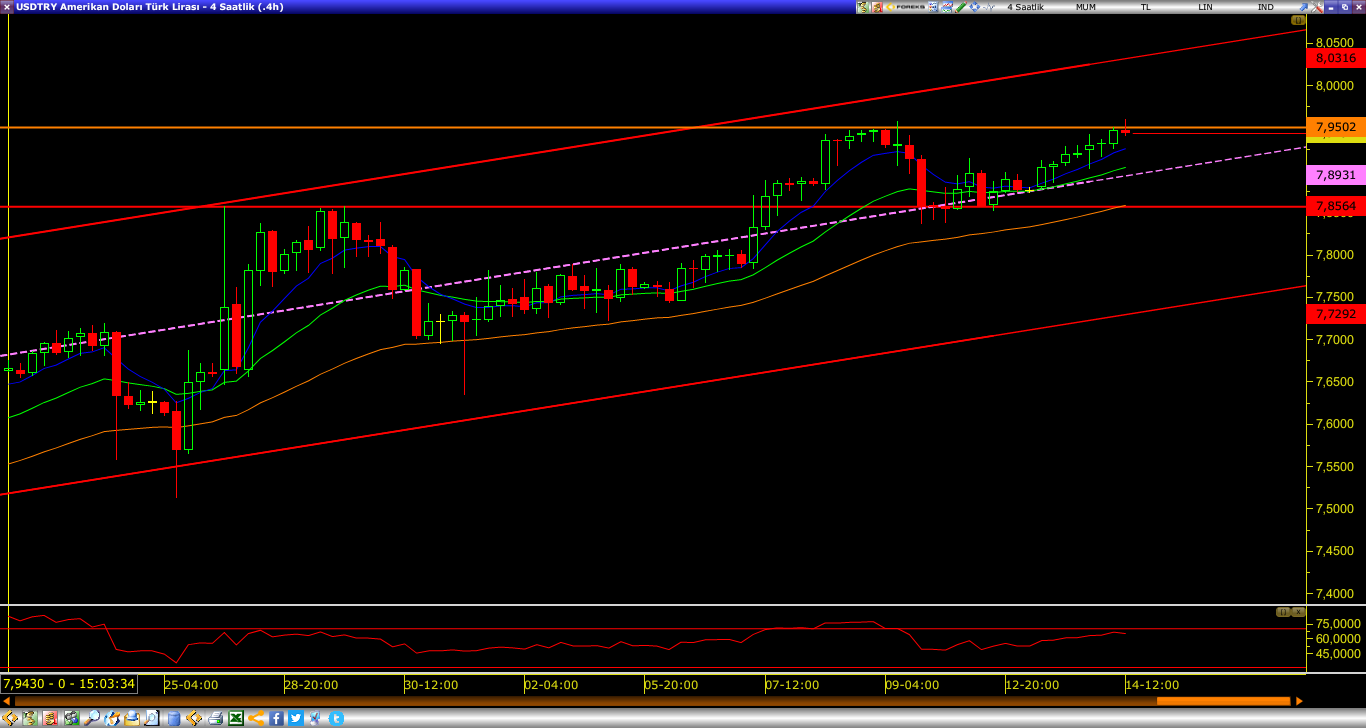Viewport: 1366px width, 728px height.
Task: Click the horizontal scrollbar left arrow
Action: tap(6, 701)
